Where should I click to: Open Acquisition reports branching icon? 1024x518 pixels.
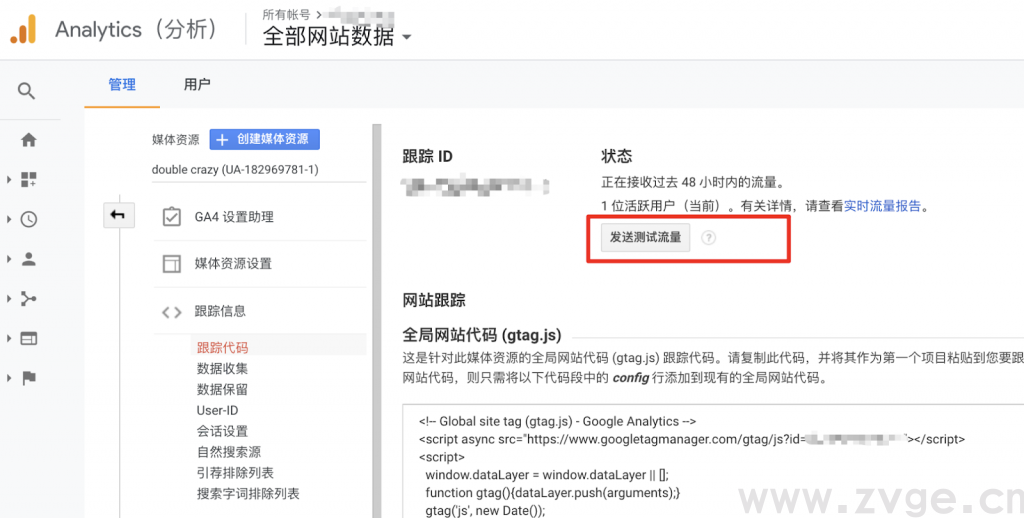29,299
